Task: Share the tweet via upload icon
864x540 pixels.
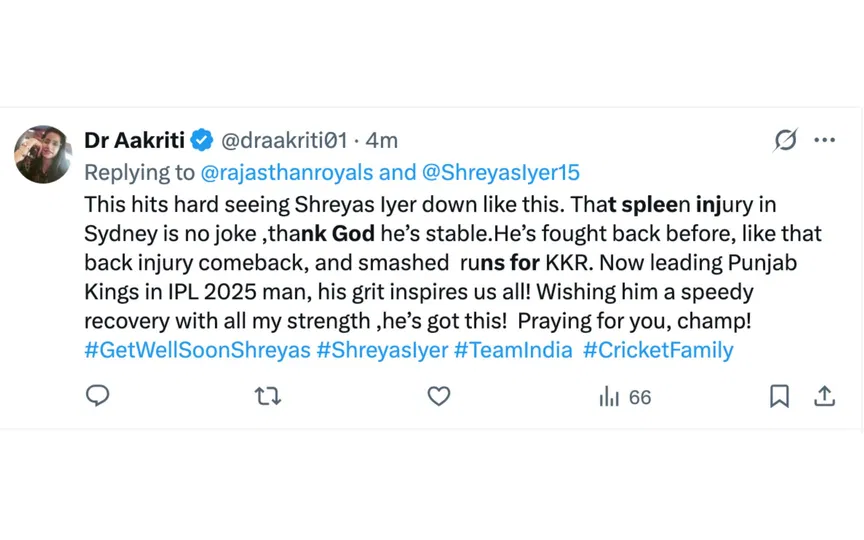Action: 824,397
